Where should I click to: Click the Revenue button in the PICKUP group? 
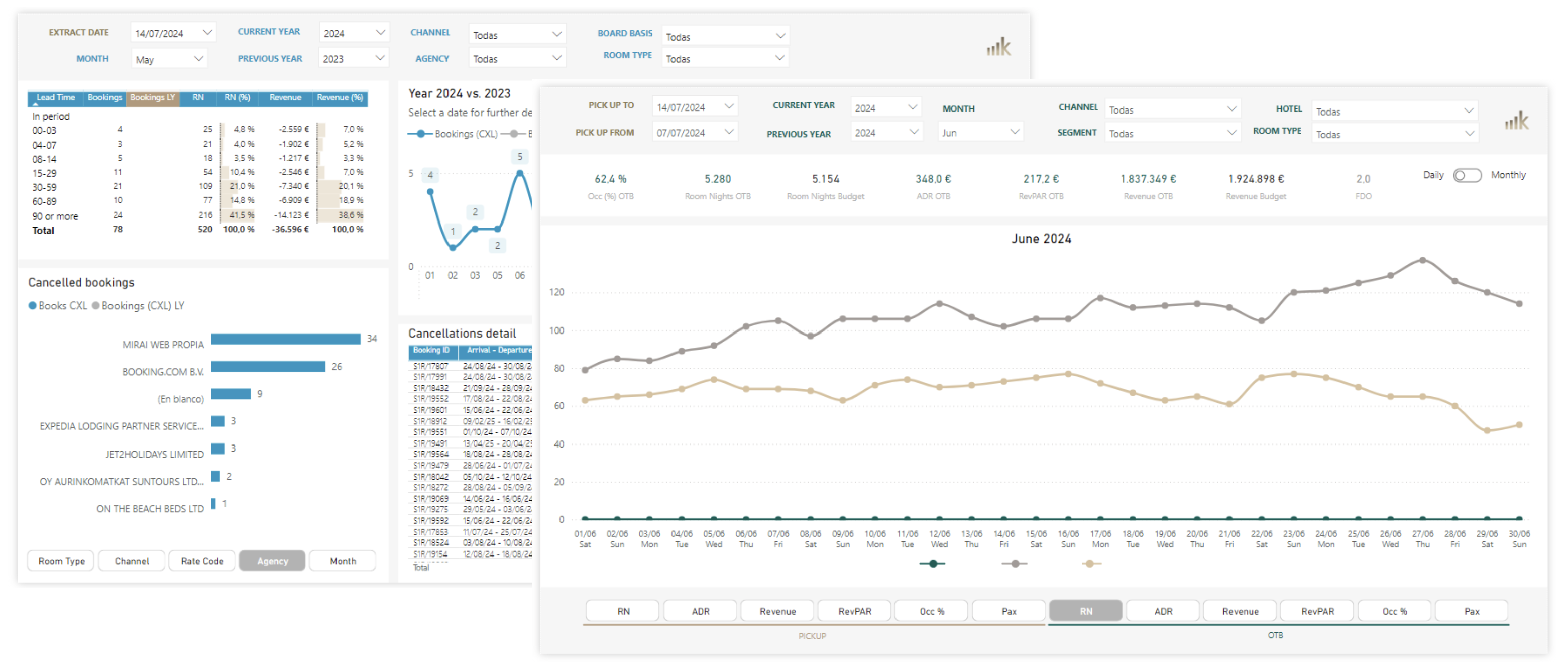click(x=777, y=611)
